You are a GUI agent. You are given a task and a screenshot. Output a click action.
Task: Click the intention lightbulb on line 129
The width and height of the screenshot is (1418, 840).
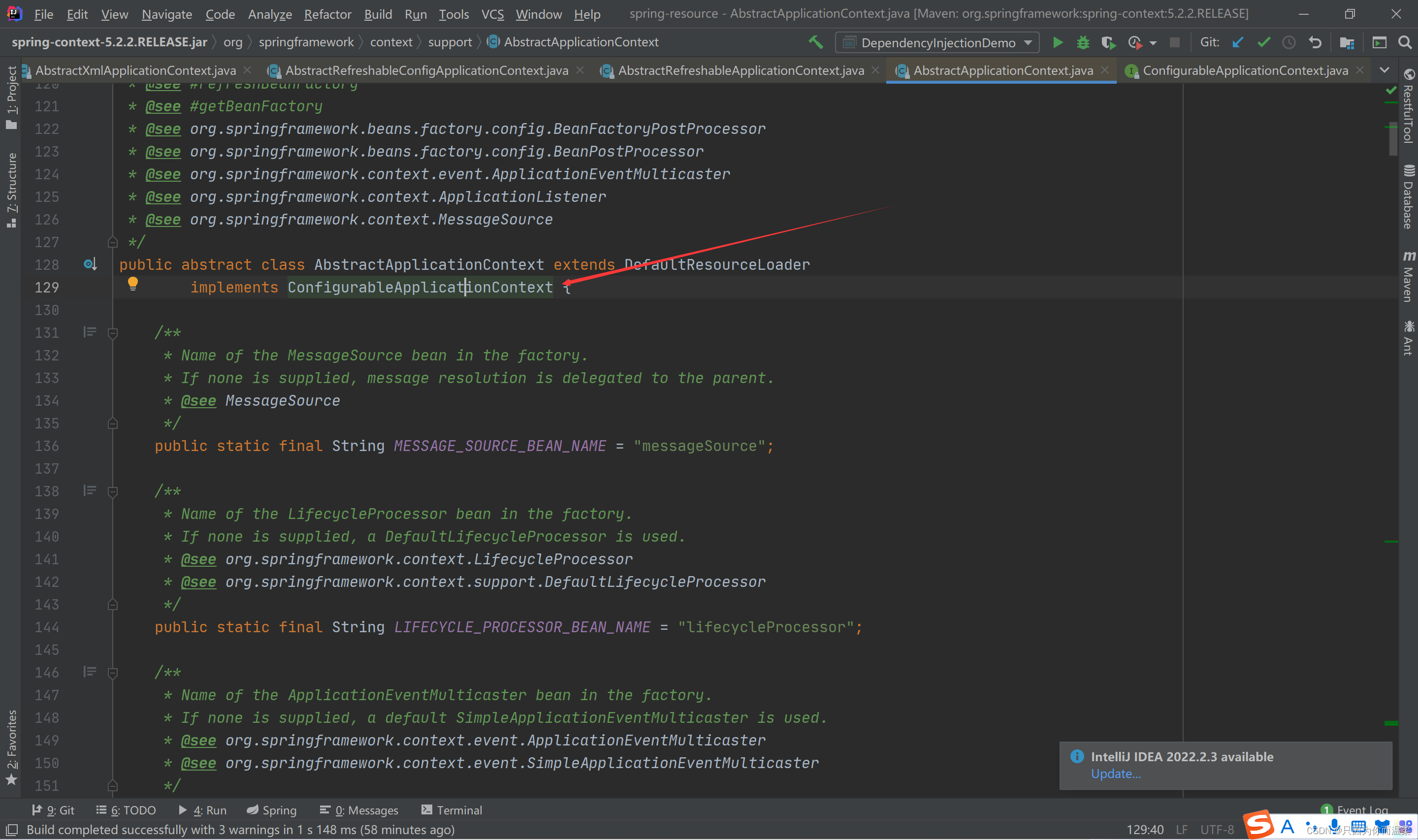coord(132,283)
